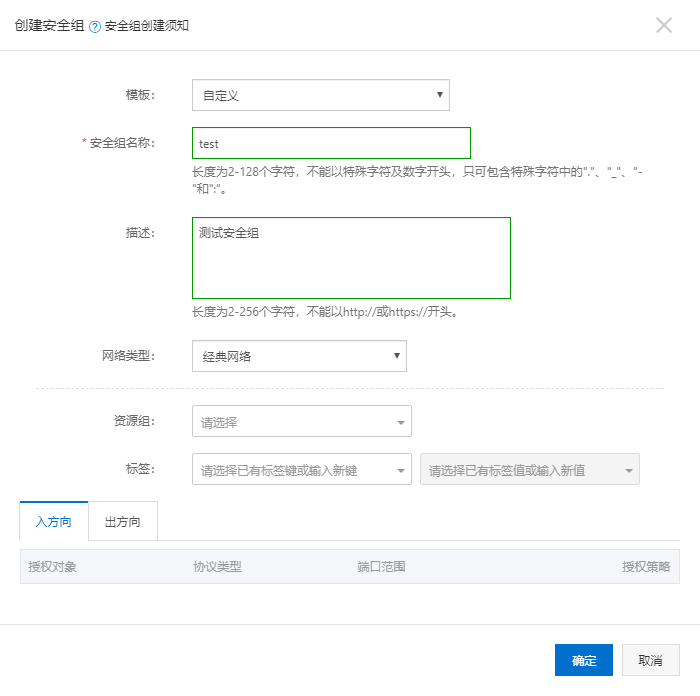The image size is (700, 696).
Task: Click the 网络类型 field label
Action: [x=128, y=356]
